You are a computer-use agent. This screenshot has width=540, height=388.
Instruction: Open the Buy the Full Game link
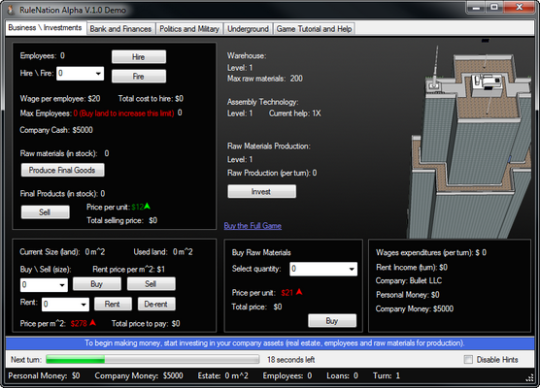point(252,226)
